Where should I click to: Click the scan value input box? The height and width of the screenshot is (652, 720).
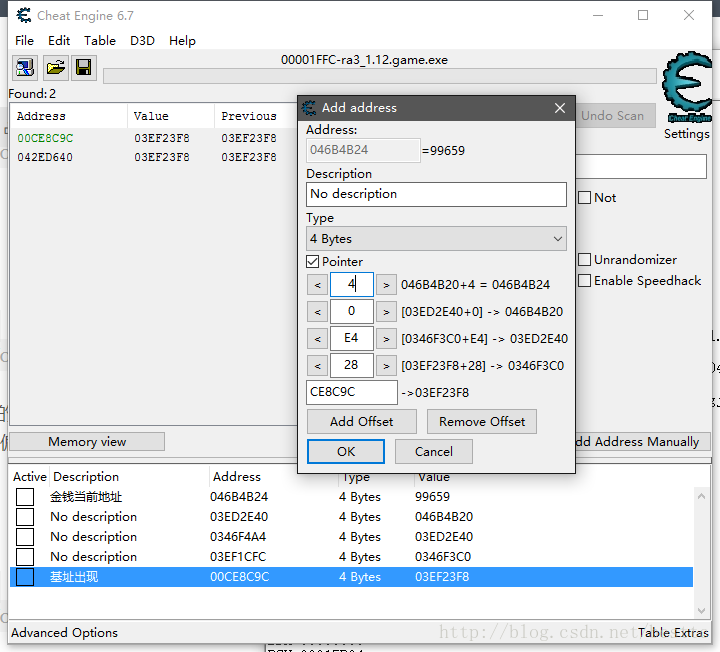[x=641, y=166]
